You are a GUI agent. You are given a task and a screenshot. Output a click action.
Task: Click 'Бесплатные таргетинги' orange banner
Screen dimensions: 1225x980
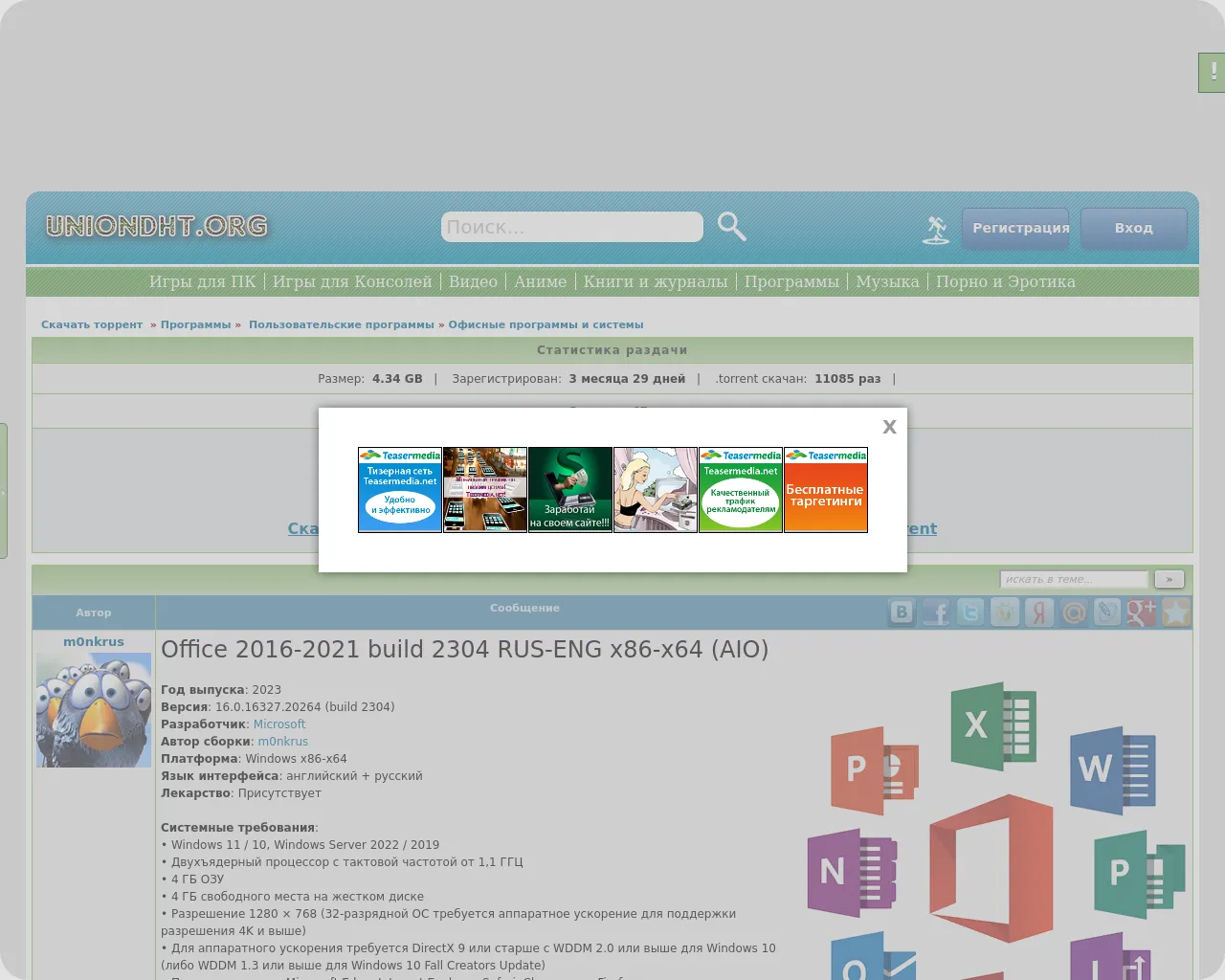point(826,490)
